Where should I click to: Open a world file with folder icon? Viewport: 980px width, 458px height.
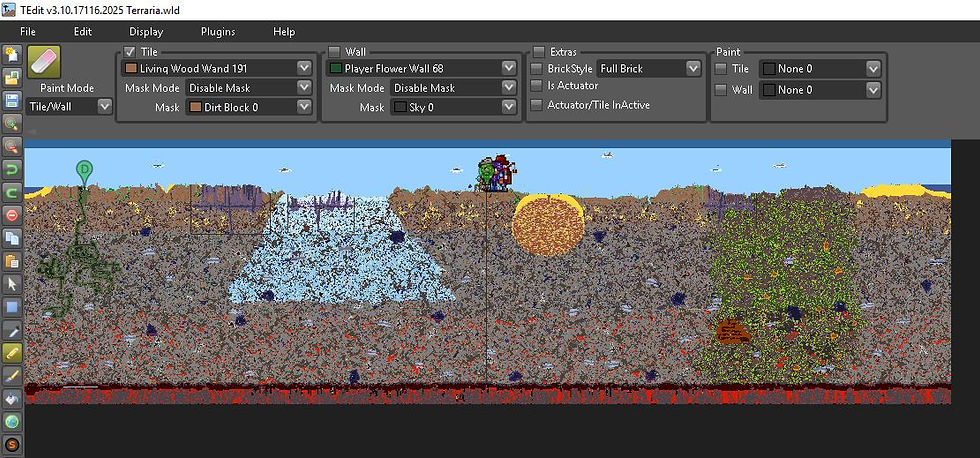pyautogui.click(x=12, y=77)
